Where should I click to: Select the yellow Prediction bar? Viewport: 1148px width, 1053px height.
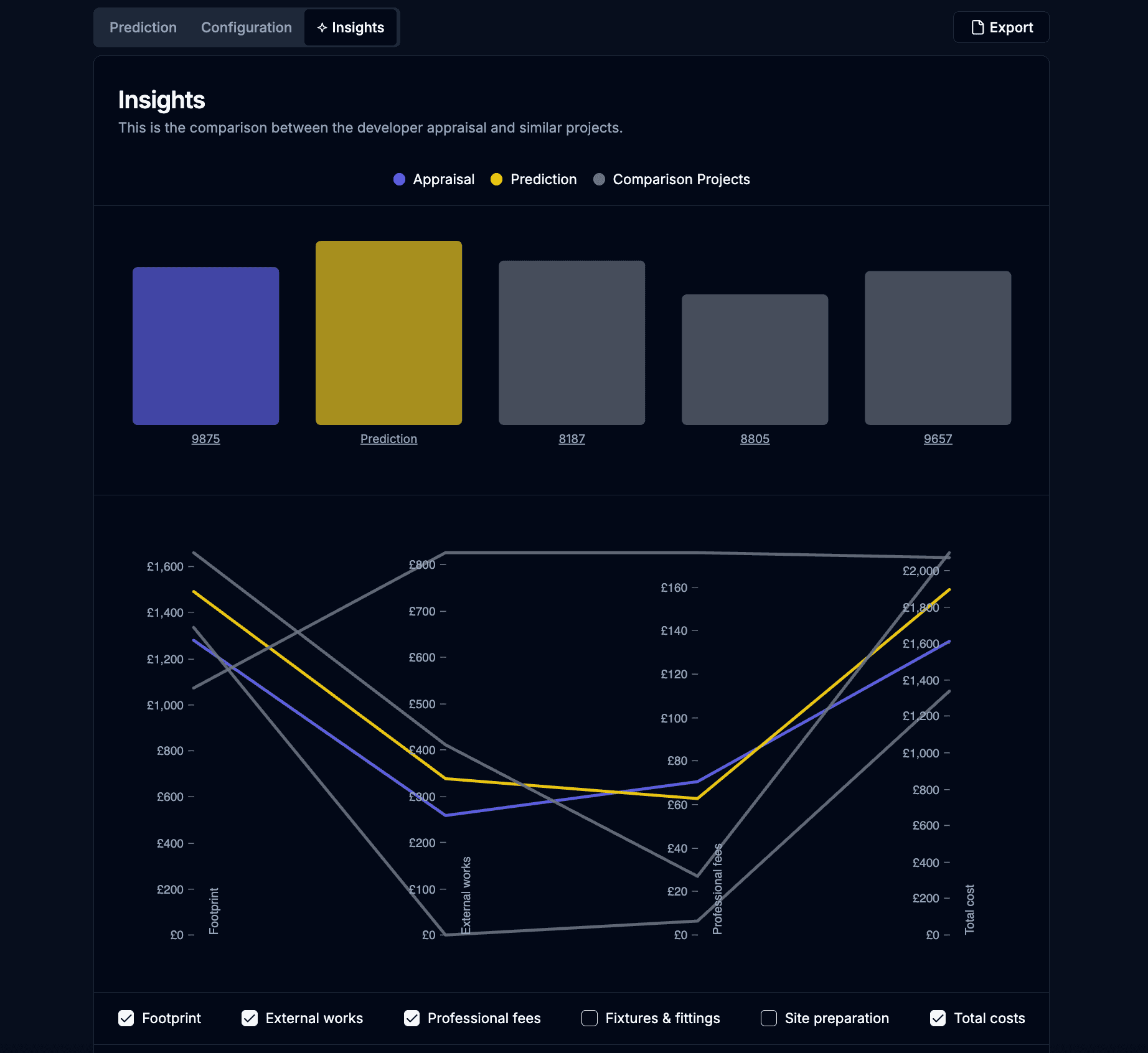click(389, 333)
